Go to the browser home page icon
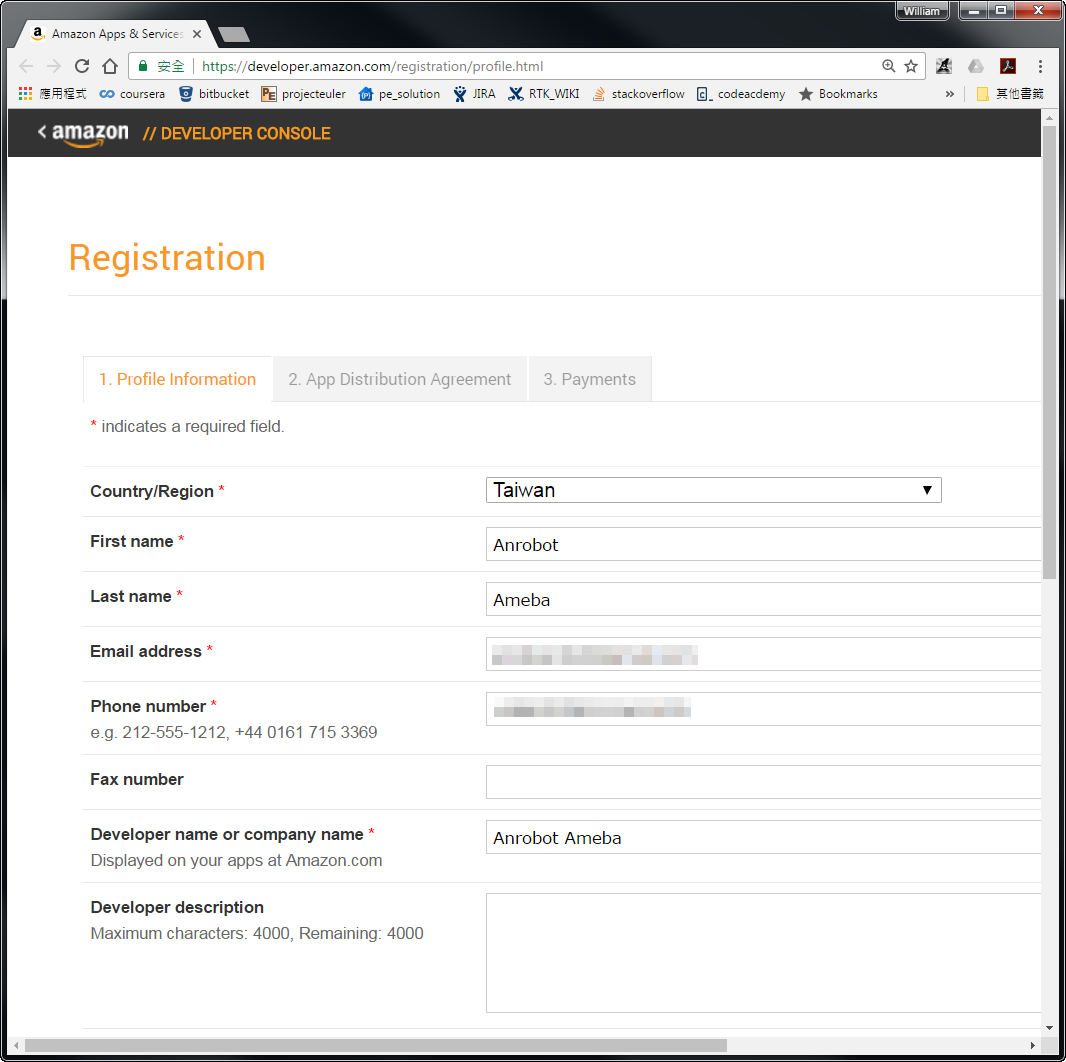1066x1062 pixels. click(110, 66)
